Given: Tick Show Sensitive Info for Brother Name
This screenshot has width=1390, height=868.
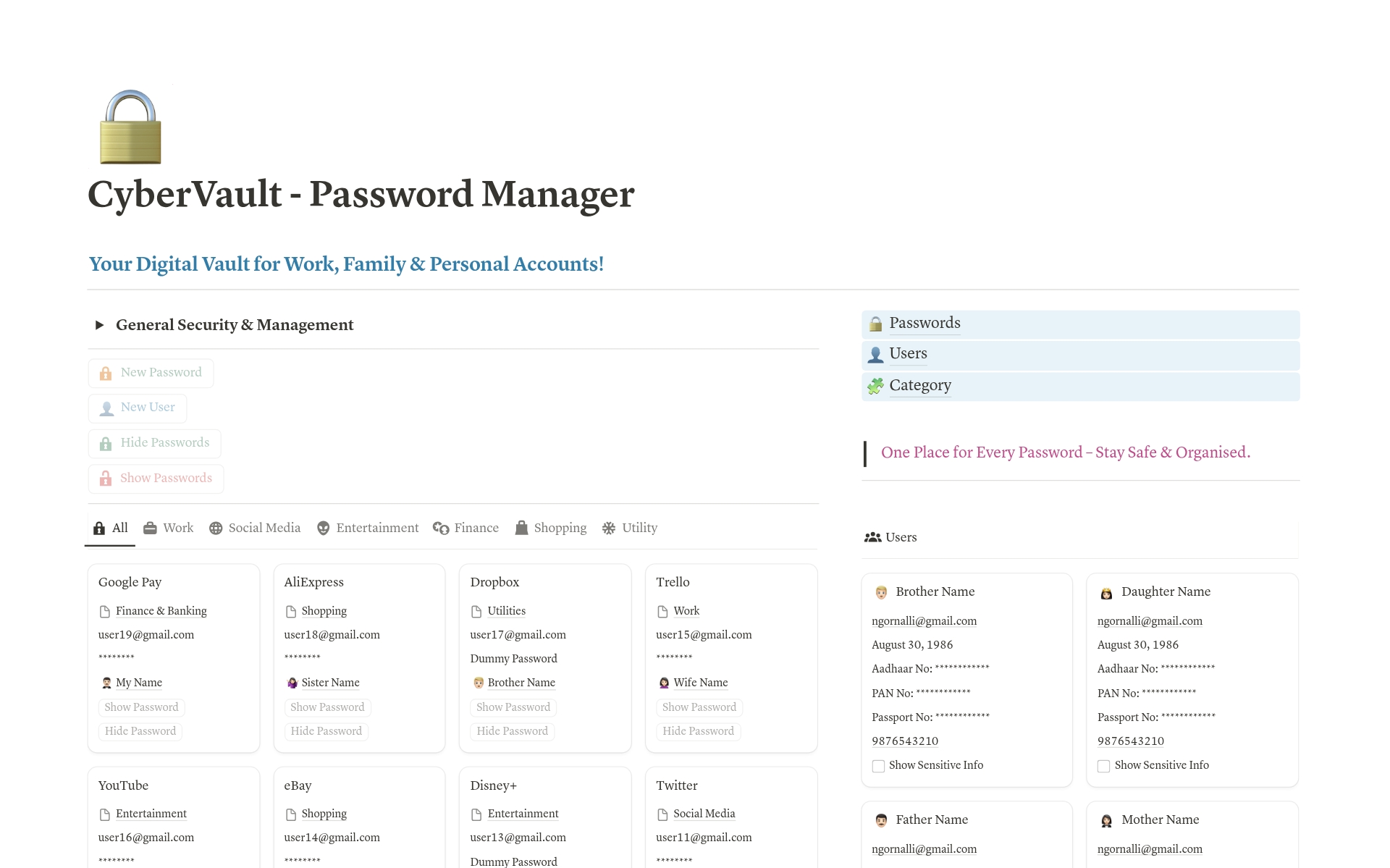Looking at the screenshot, I should 878,766.
